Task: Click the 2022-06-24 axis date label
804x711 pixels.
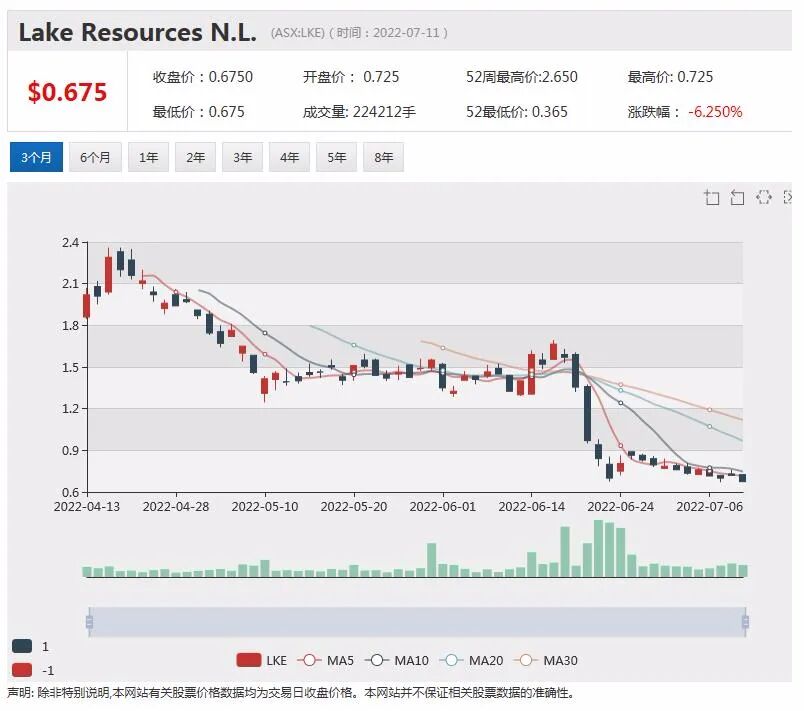Action: coord(620,506)
